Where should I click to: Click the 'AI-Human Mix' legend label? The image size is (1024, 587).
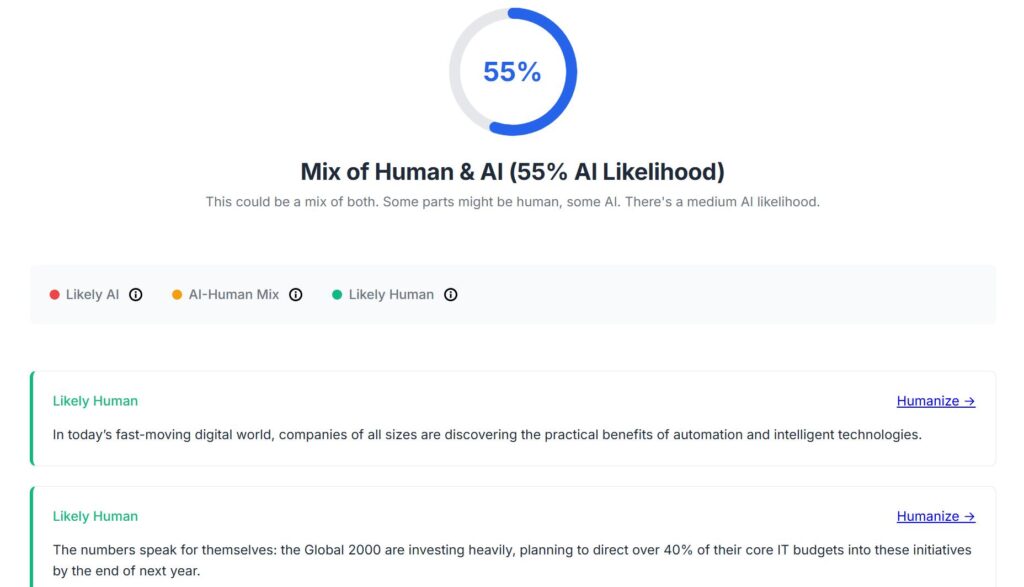click(234, 294)
